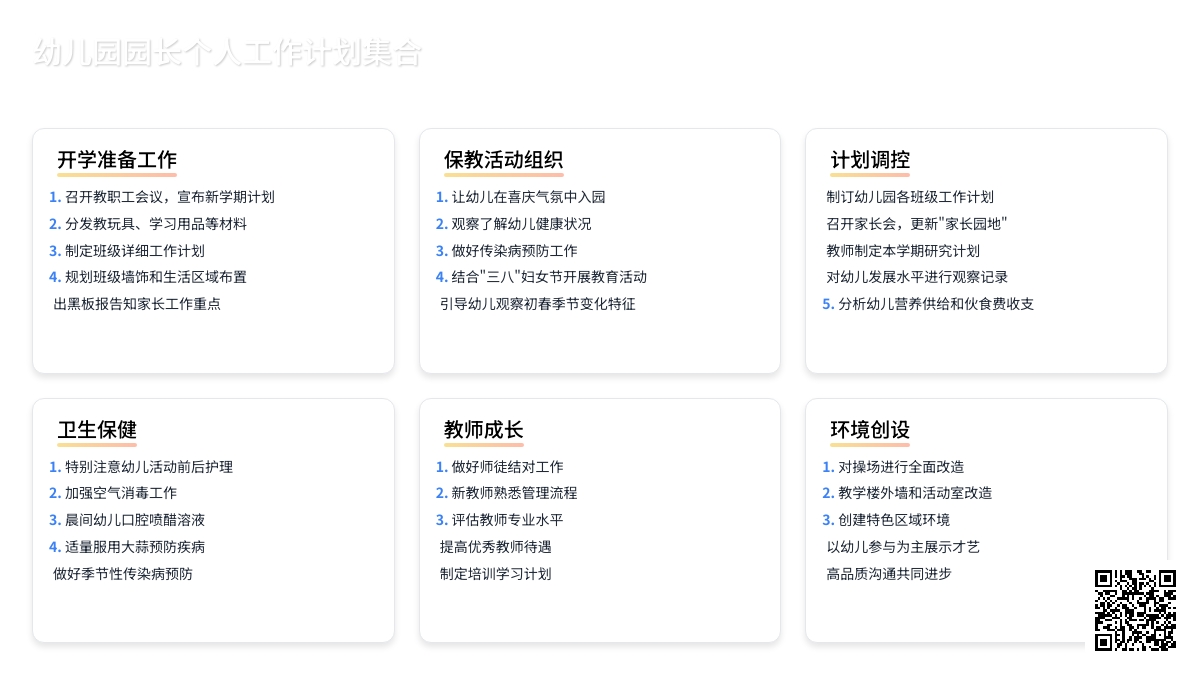Click text 高品质沟通共同进步
Viewport: 1200px width, 675px height.
[889, 574]
